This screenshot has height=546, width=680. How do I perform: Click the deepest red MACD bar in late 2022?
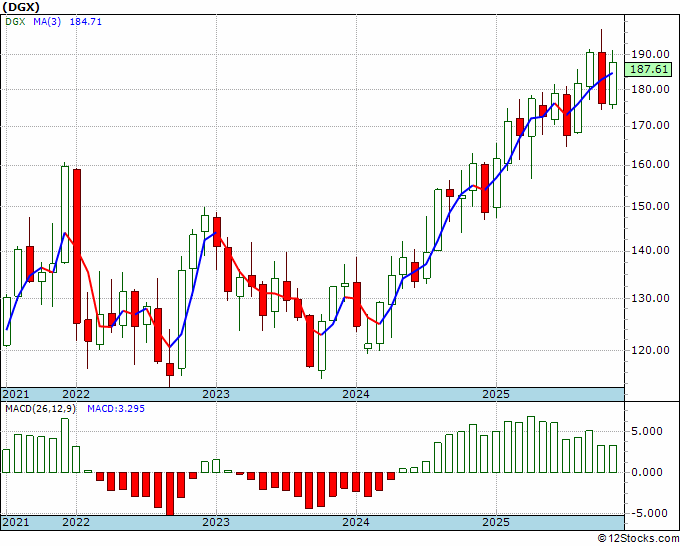[170, 494]
